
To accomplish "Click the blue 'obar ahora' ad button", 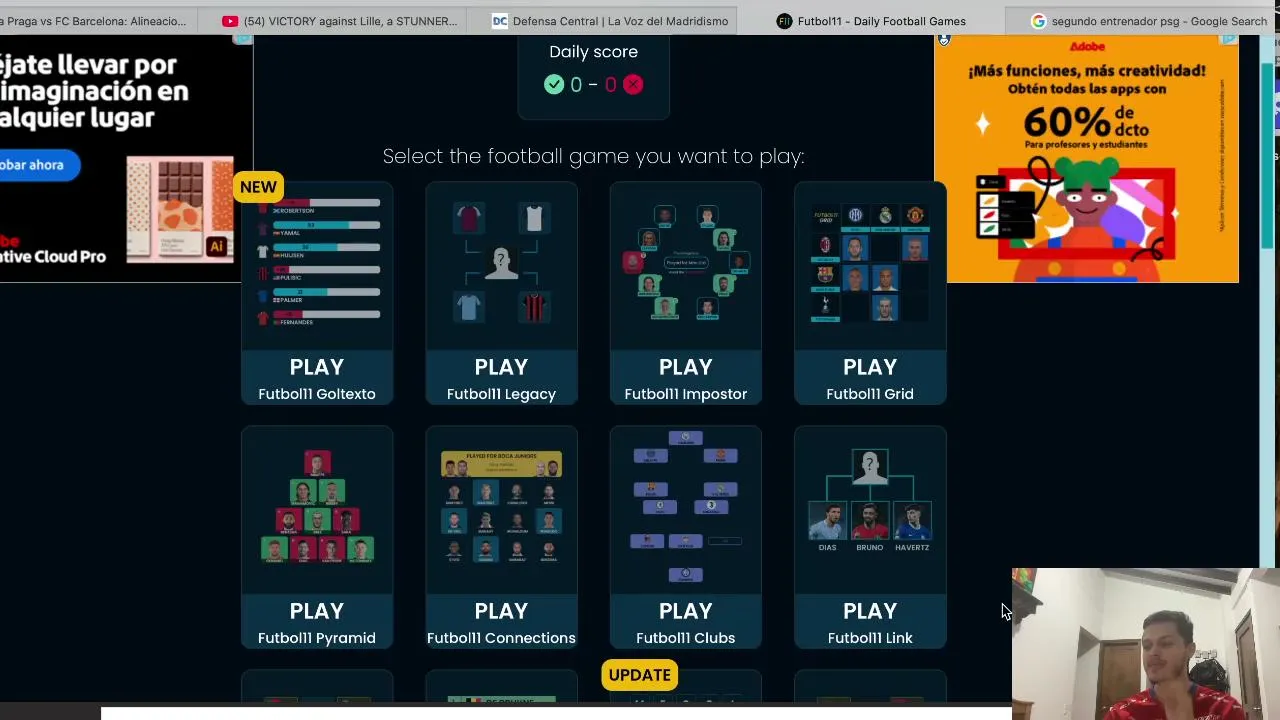I will tap(38, 165).
